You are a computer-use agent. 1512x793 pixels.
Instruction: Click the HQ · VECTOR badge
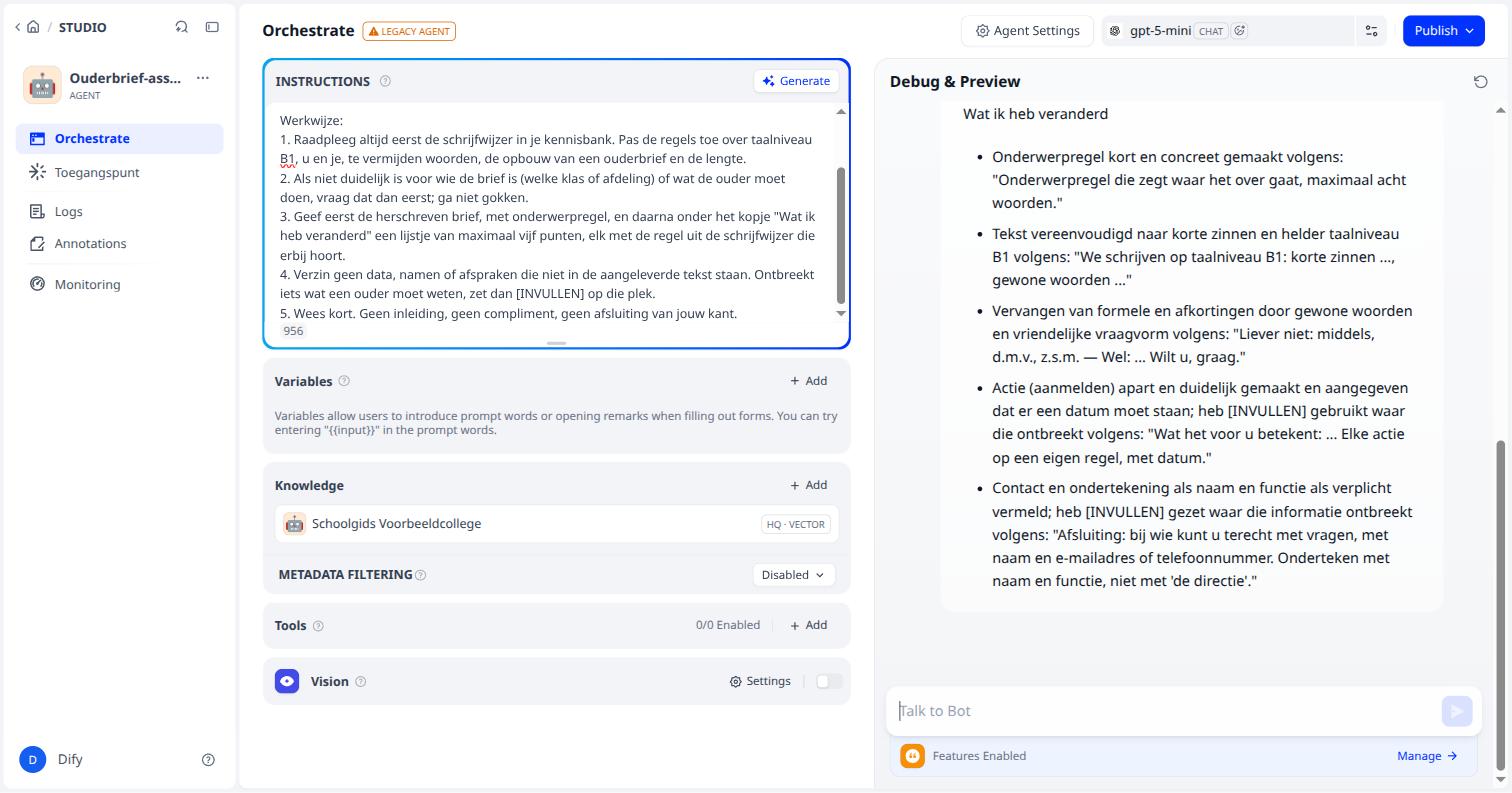tap(796, 524)
